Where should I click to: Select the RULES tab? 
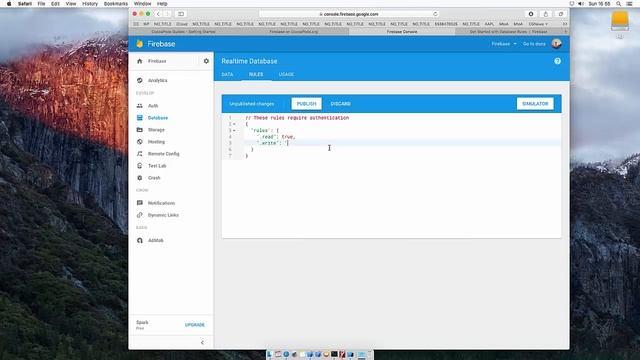[256, 74]
